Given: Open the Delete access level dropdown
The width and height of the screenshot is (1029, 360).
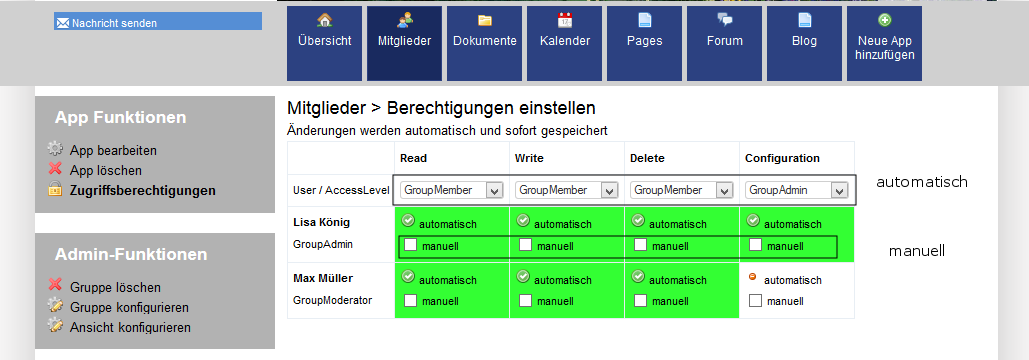Looking at the screenshot, I should coord(682,190).
